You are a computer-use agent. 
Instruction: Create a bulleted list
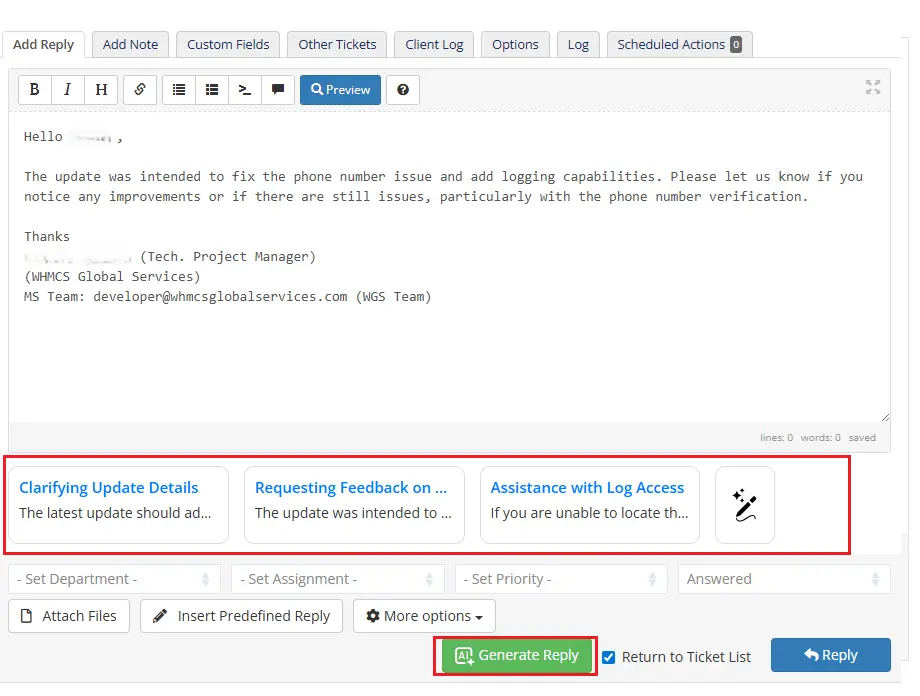click(179, 89)
